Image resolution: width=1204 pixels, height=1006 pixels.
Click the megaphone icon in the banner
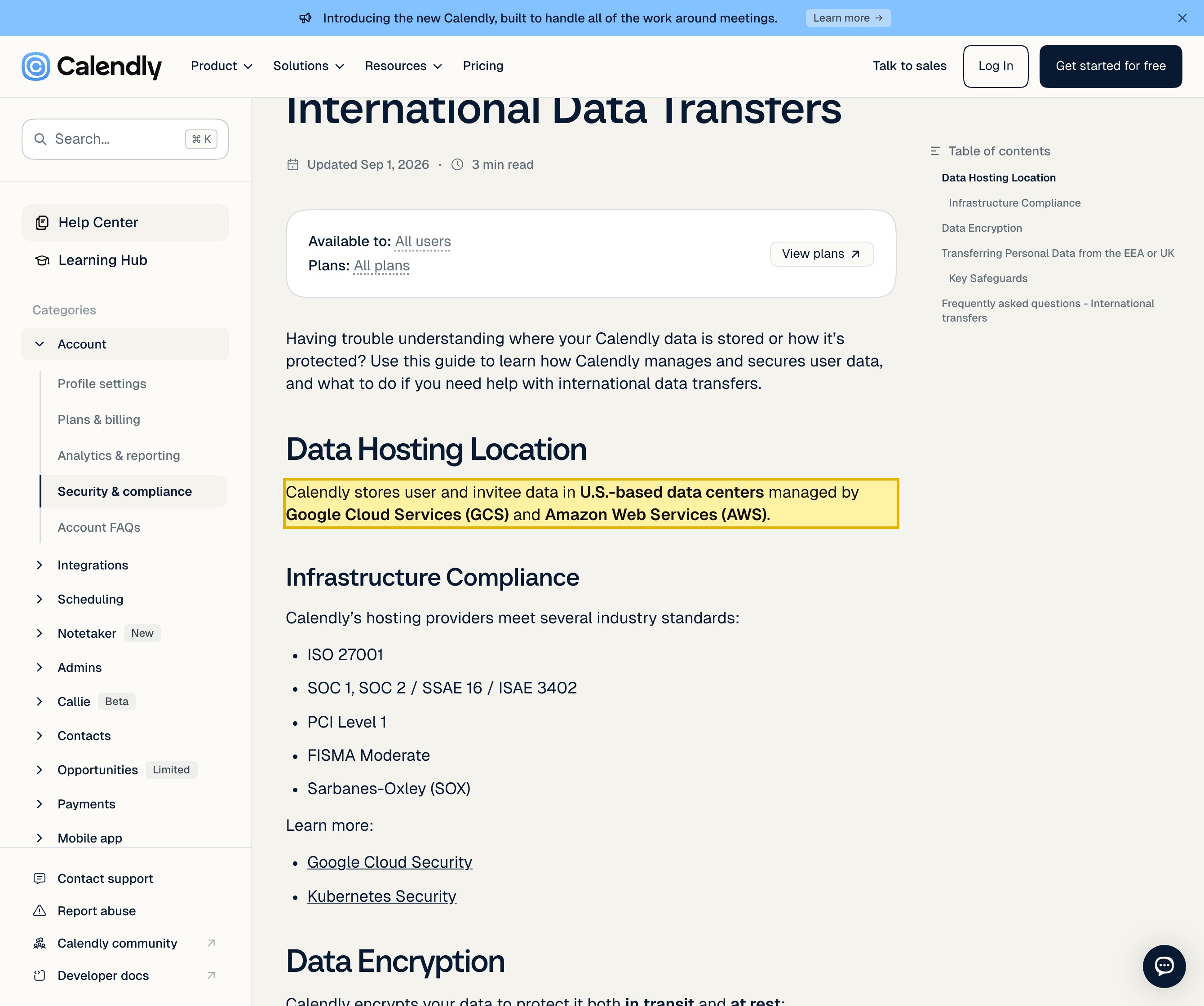click(305, 18)
